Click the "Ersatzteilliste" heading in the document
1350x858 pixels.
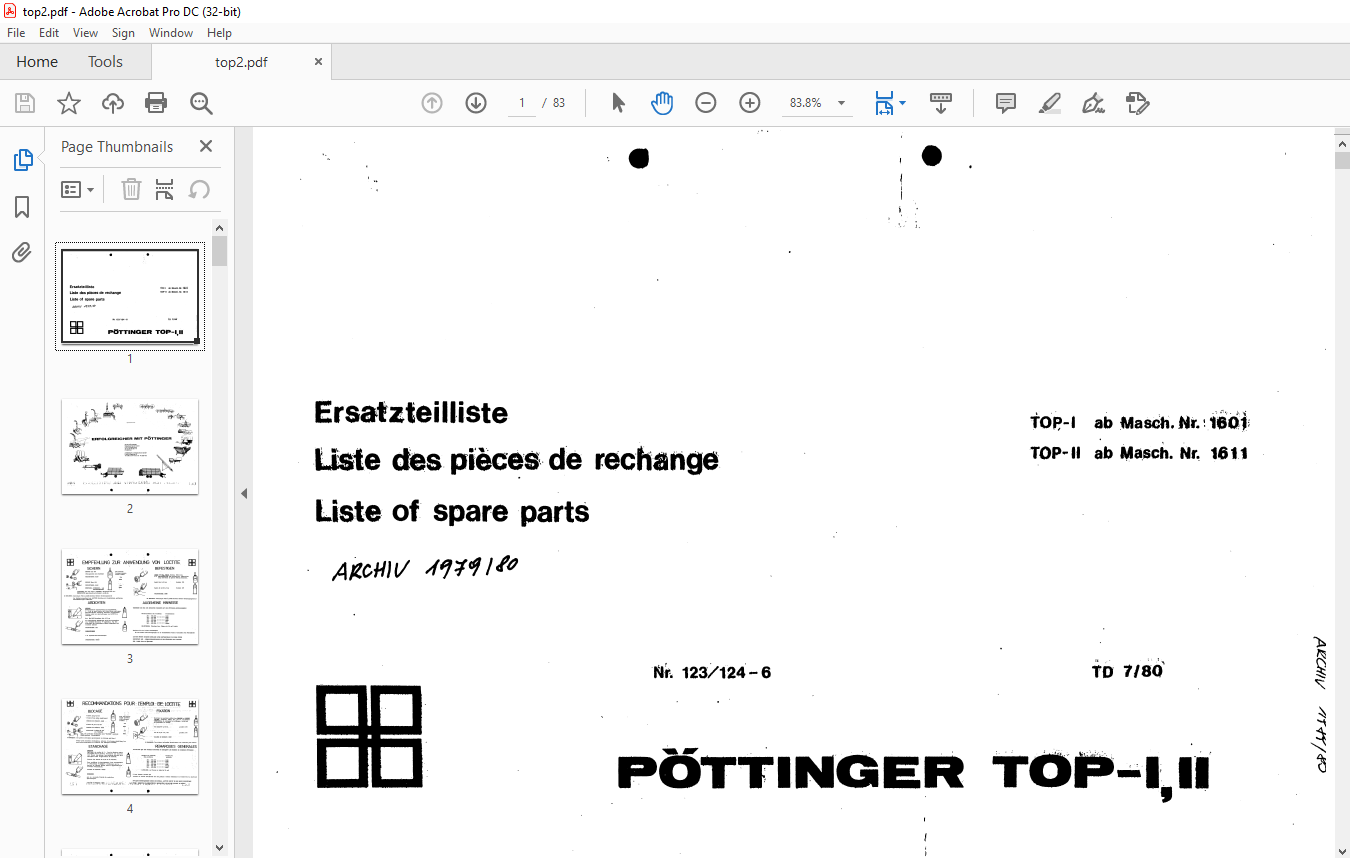click(x=411, y=412)
